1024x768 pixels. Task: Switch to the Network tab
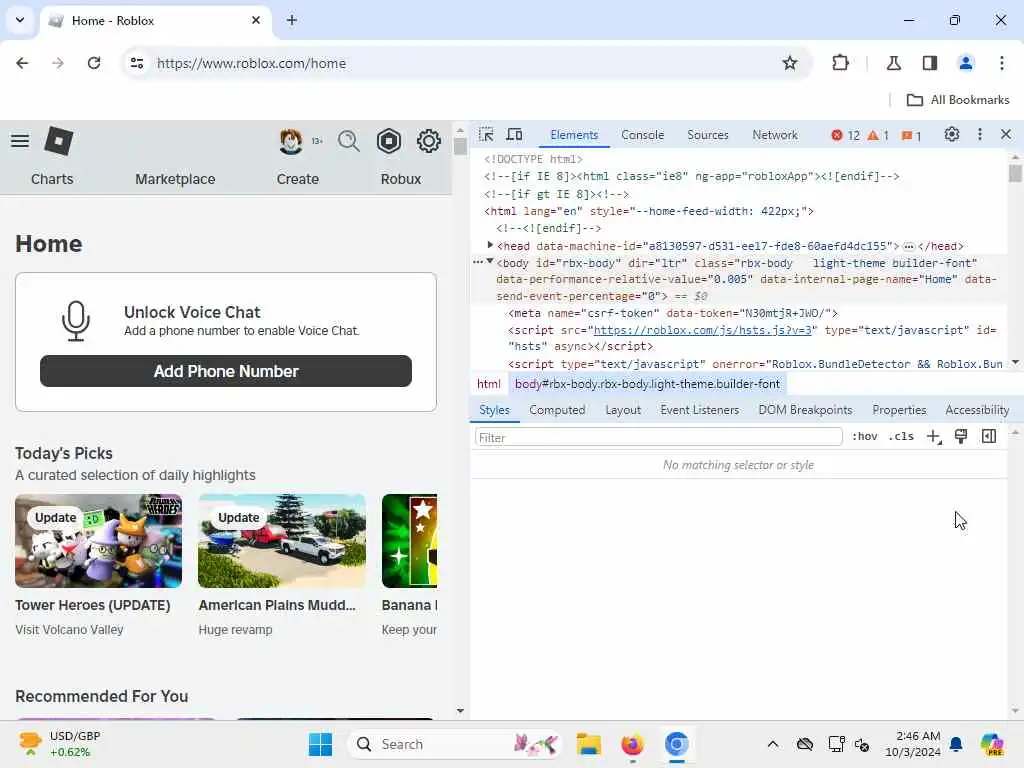click(x=775, y=135)
